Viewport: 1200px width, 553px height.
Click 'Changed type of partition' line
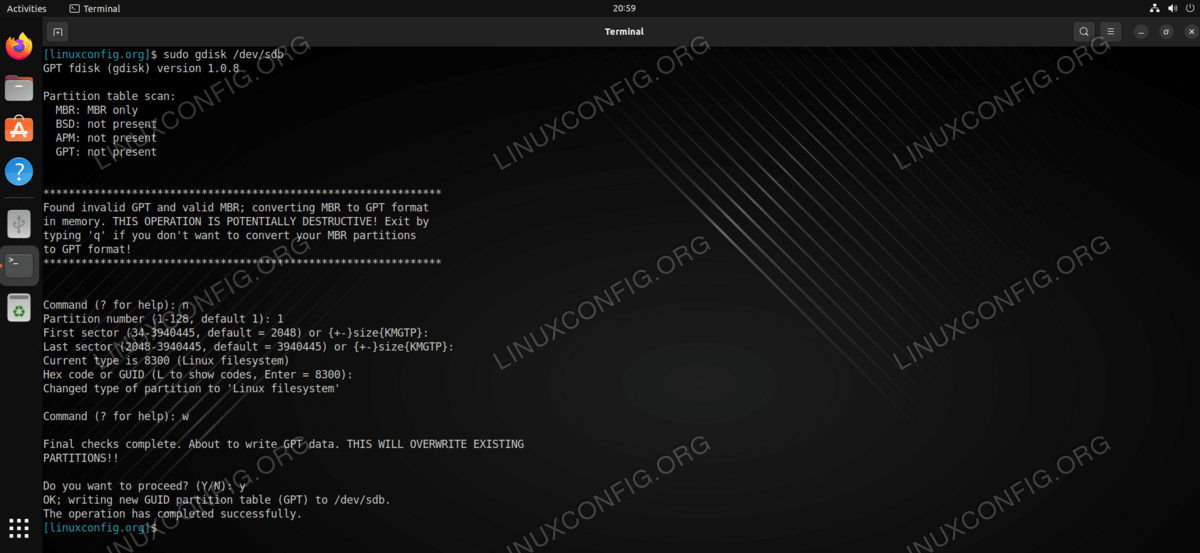(x=191, y=388)
